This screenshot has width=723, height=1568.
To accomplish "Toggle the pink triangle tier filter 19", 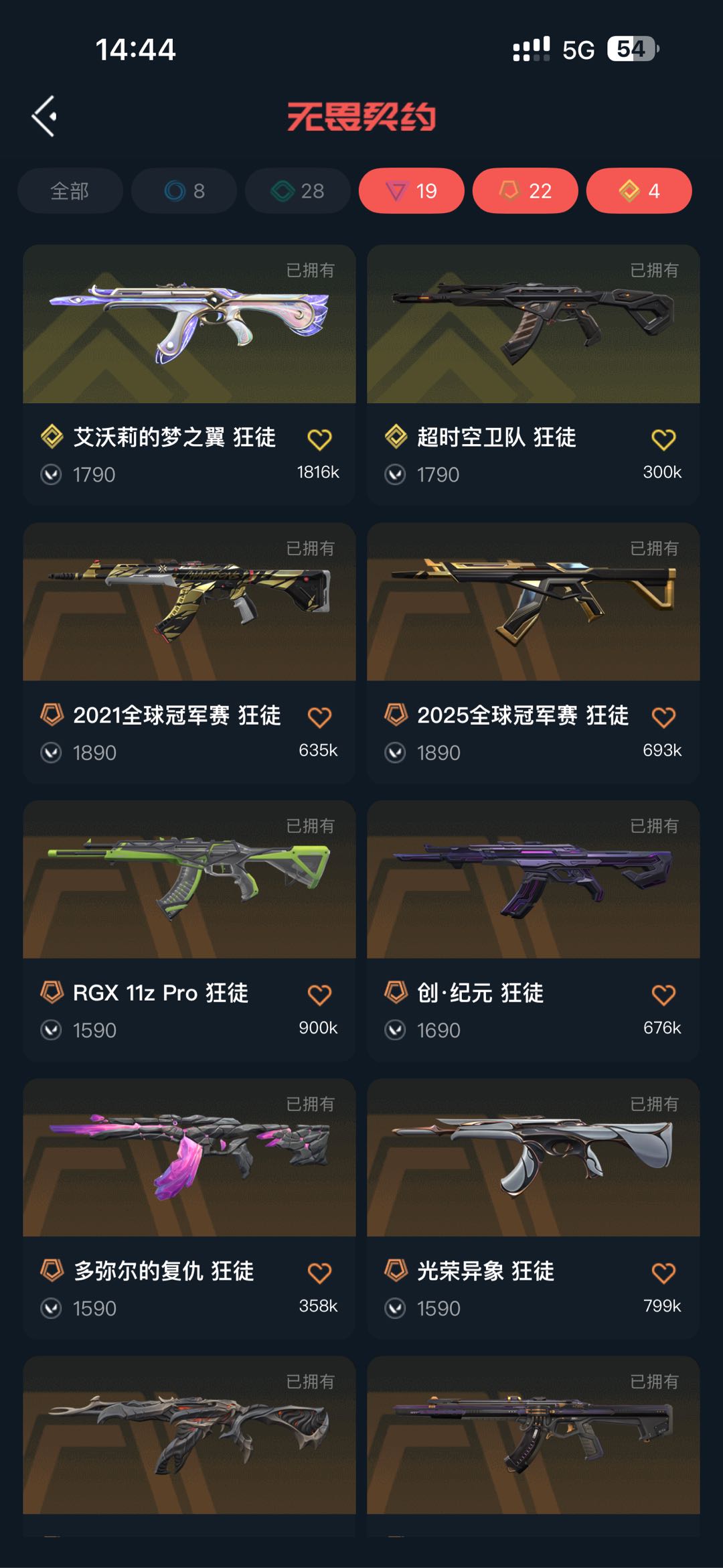I will pos(412,191).
